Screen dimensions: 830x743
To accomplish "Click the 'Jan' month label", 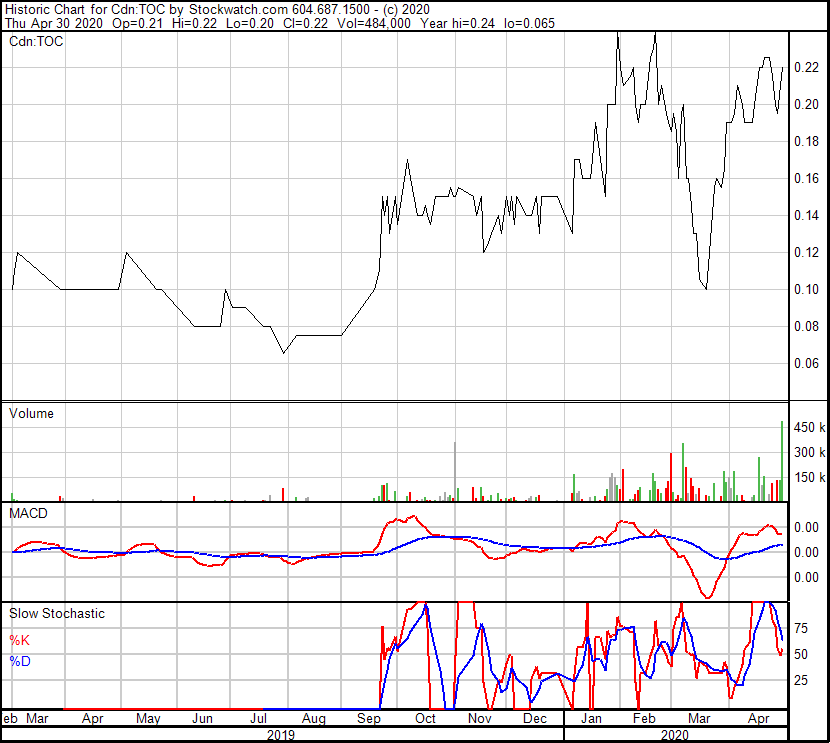I will (x=591, y=719).
